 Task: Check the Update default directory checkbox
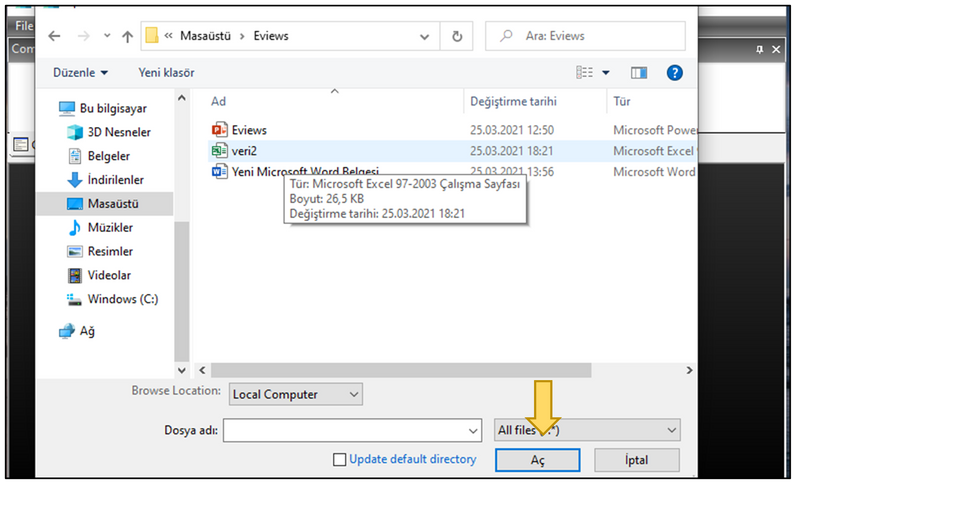point(339,460)
